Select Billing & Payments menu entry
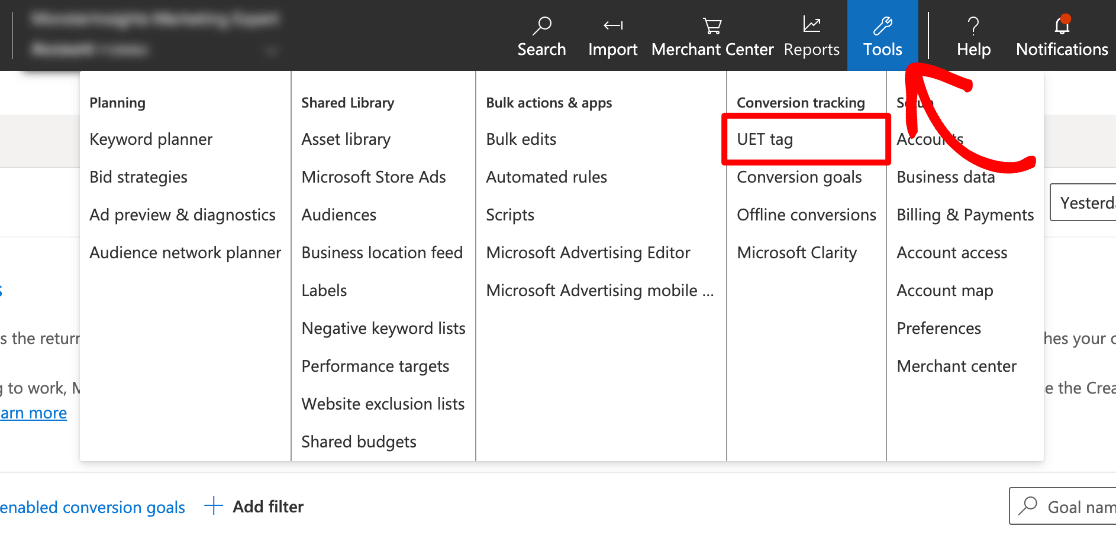The image size is (1116, 539). click(x=965, y=215)
